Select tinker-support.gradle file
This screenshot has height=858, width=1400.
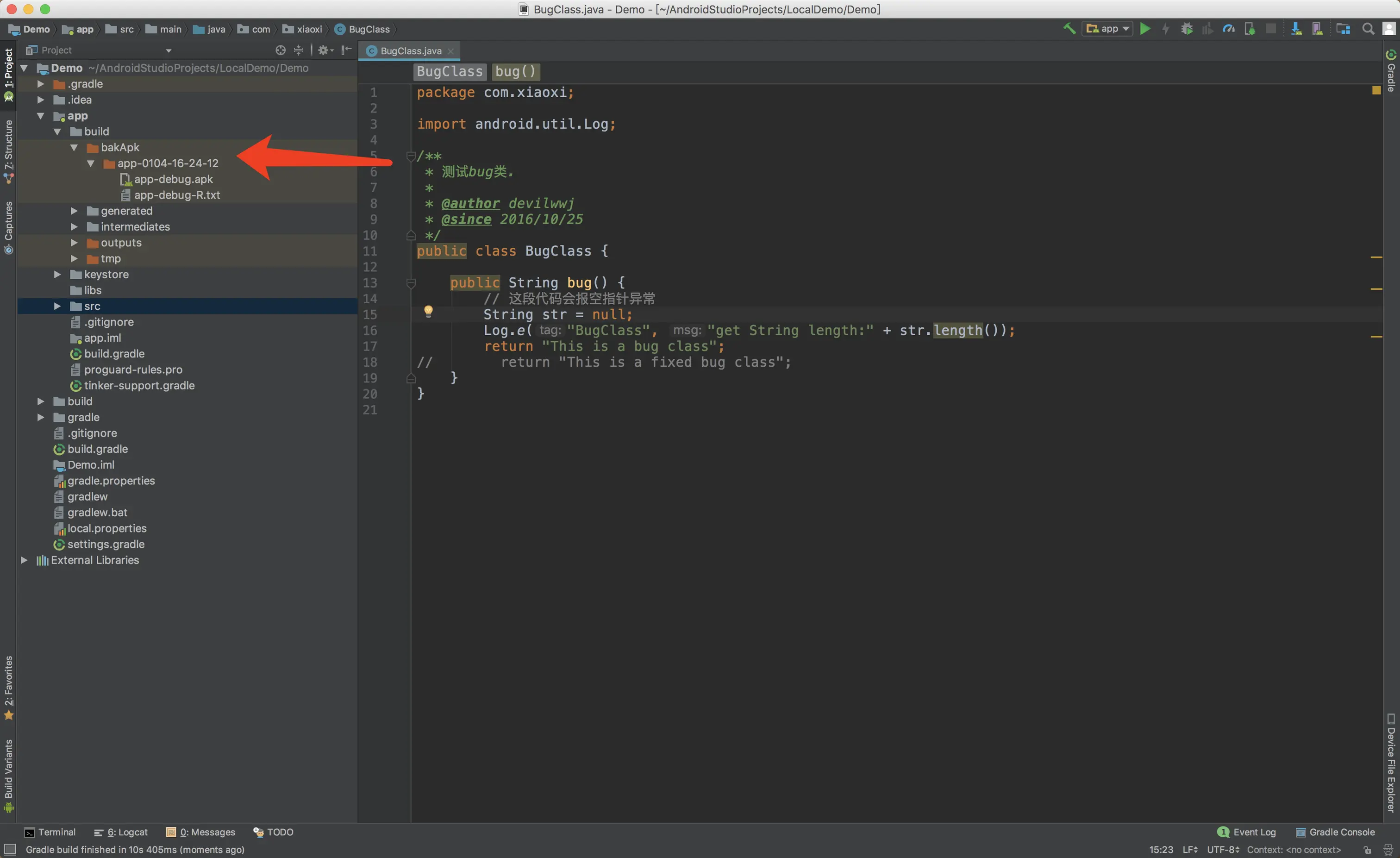132,386
